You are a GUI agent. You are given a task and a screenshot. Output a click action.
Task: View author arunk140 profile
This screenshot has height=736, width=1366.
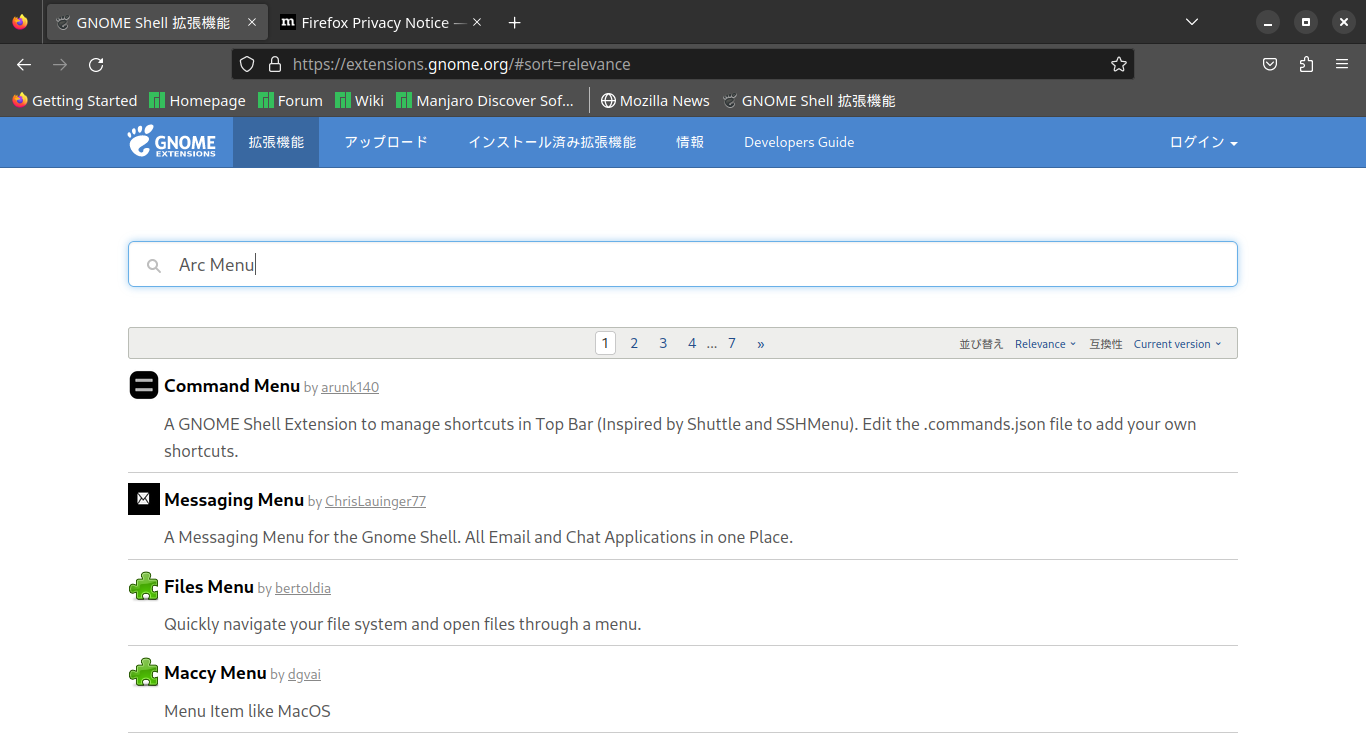(350, 388)
